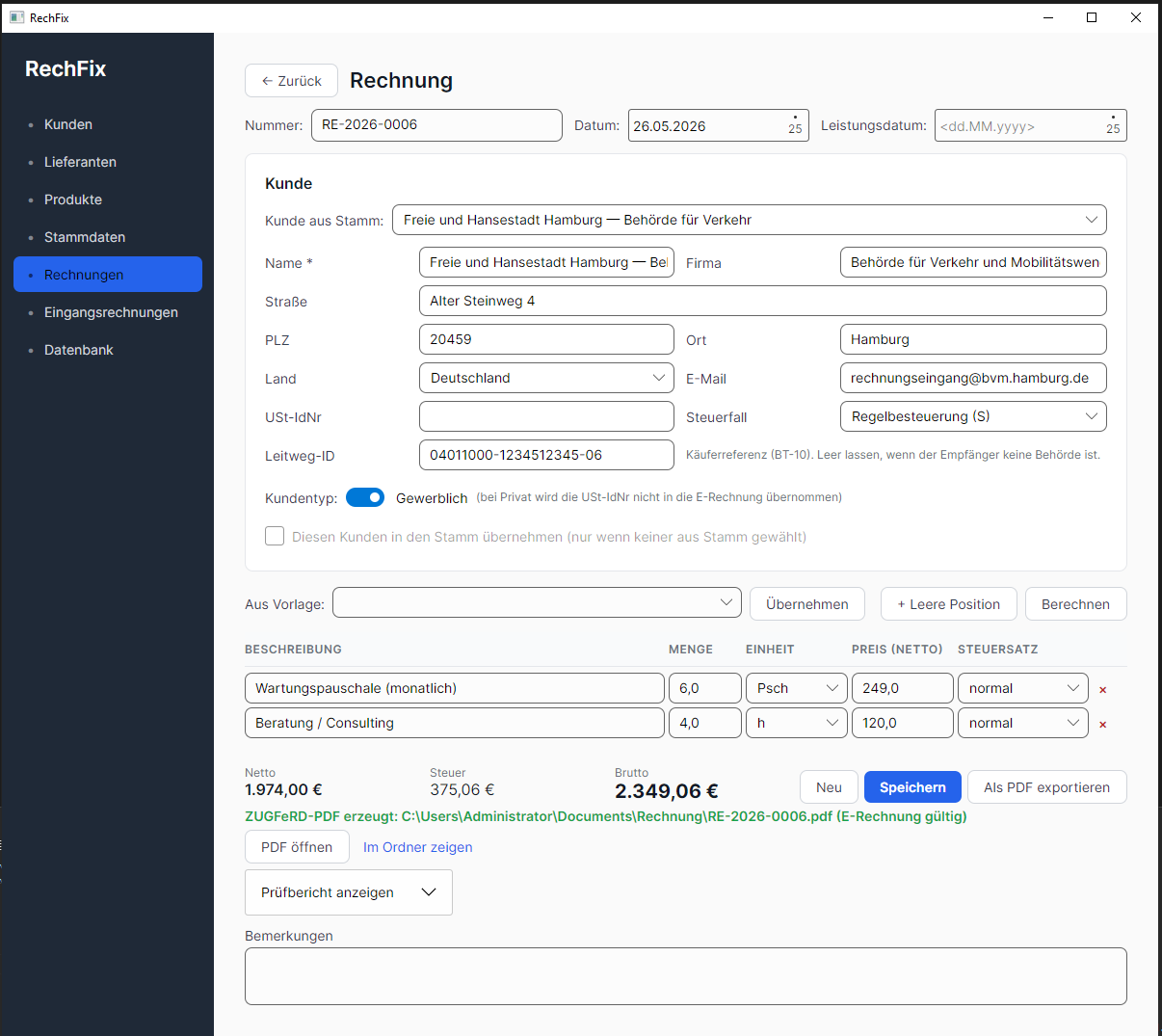
Task: Open the Aus Vorlage dropdown
Action: click(x=537, y=602)
